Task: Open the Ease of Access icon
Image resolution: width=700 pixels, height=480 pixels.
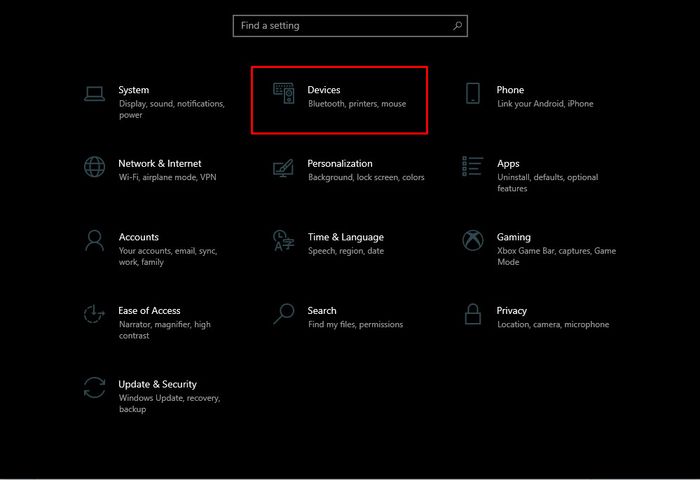Action: click(x=94, y=314)
